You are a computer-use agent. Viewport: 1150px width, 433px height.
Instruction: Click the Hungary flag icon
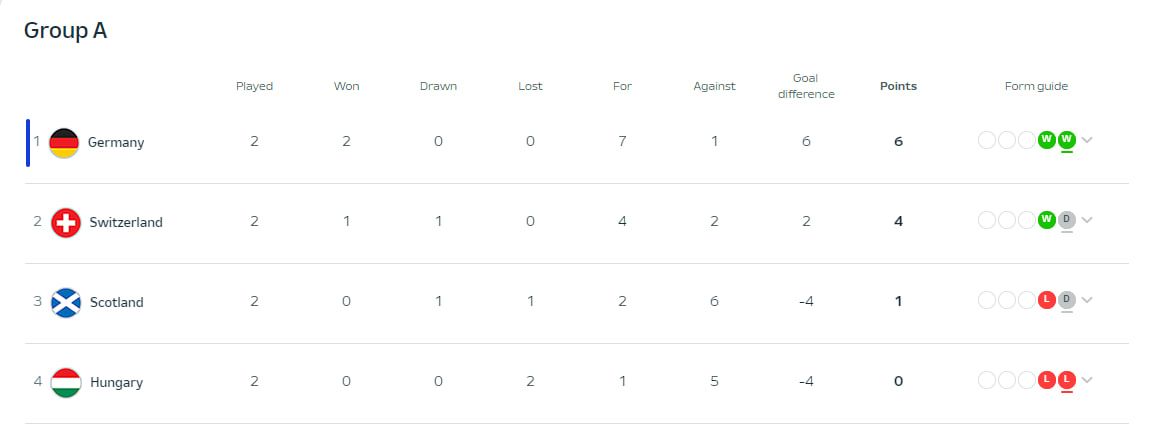coord(66,382)
